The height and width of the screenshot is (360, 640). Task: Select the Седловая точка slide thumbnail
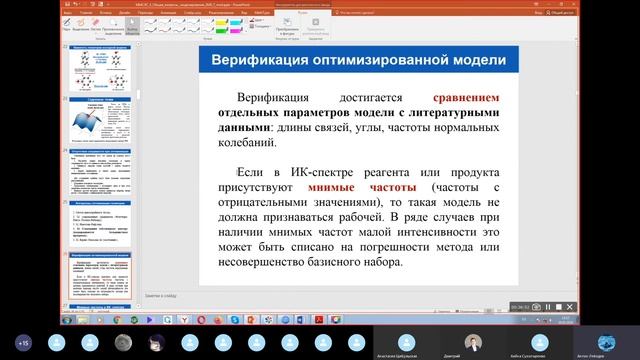tap(100, 120)
